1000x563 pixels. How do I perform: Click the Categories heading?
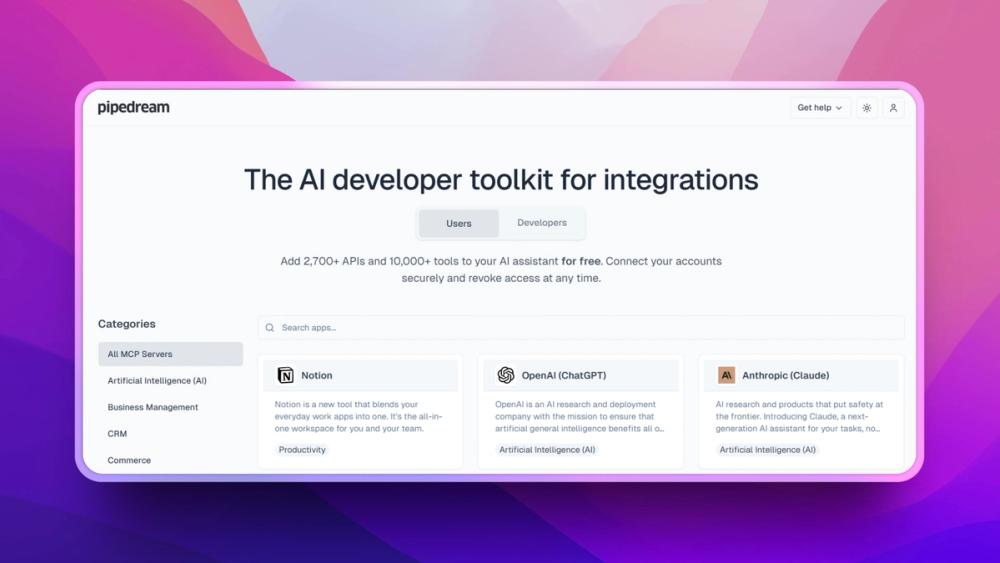tap(126, 324)
